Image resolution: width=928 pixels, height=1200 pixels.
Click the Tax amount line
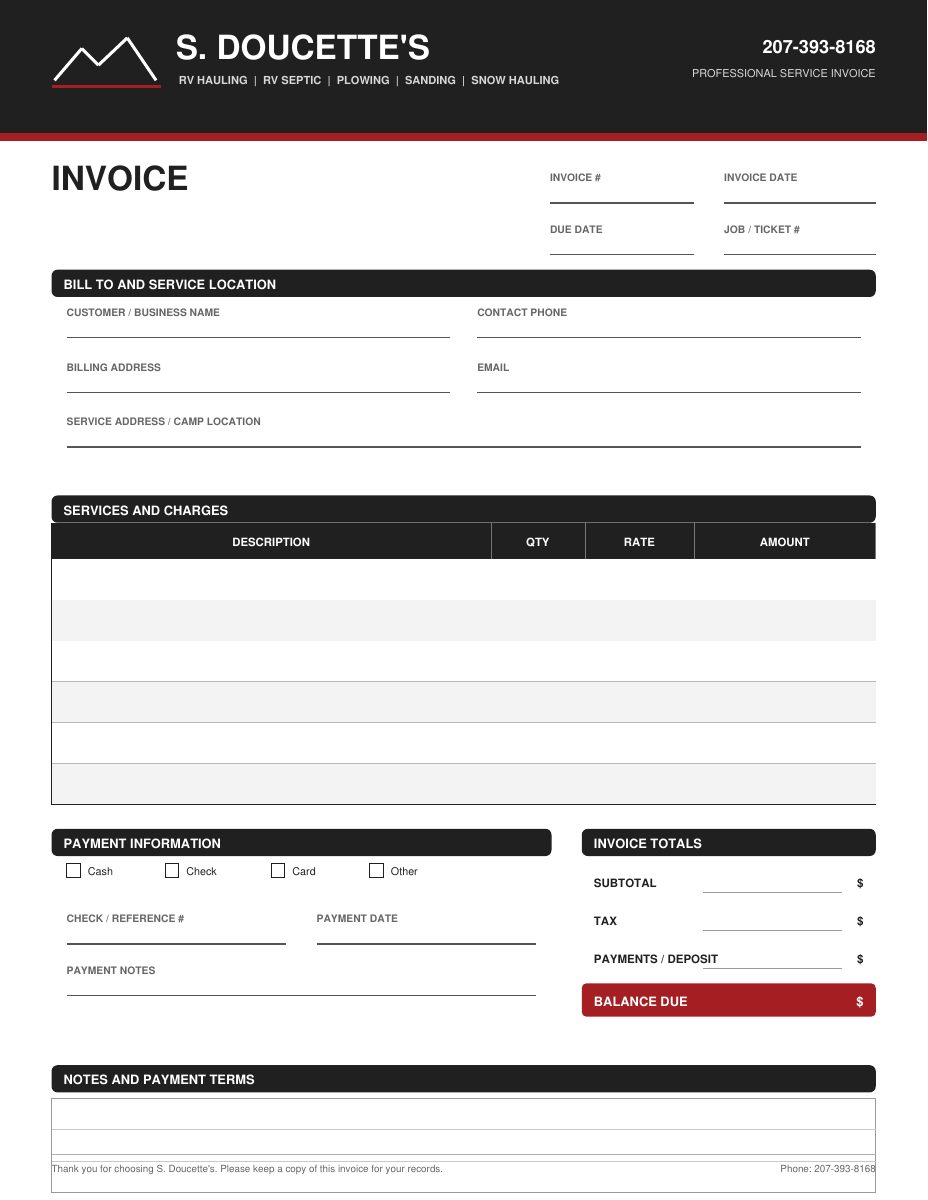pos(772,922)
